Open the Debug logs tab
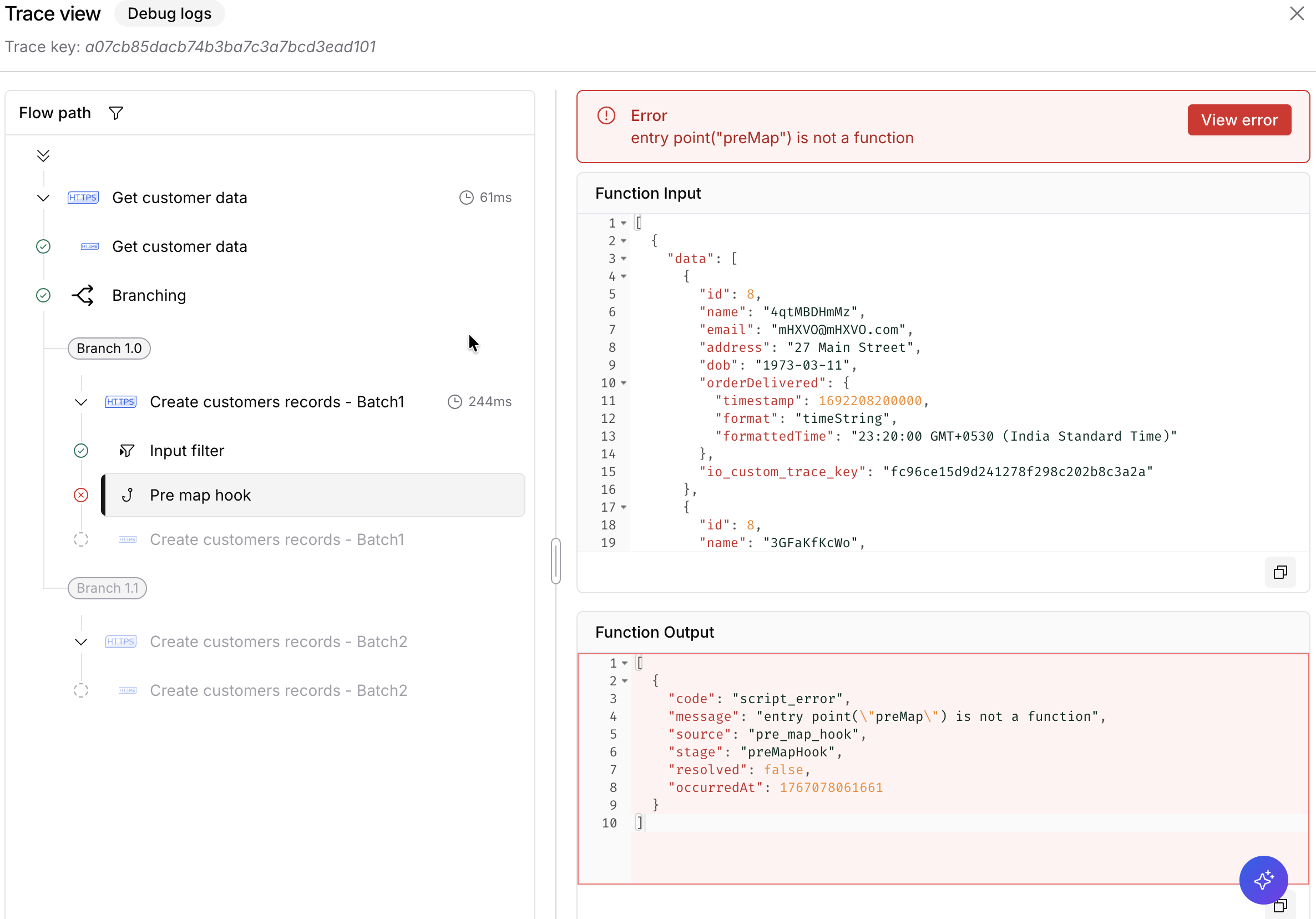This screenshot has width=1316, height=919. [170, 14]
